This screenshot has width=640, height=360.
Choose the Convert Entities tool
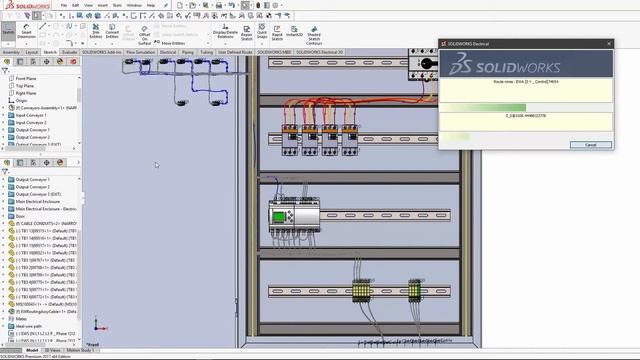(x=112, y=31)
